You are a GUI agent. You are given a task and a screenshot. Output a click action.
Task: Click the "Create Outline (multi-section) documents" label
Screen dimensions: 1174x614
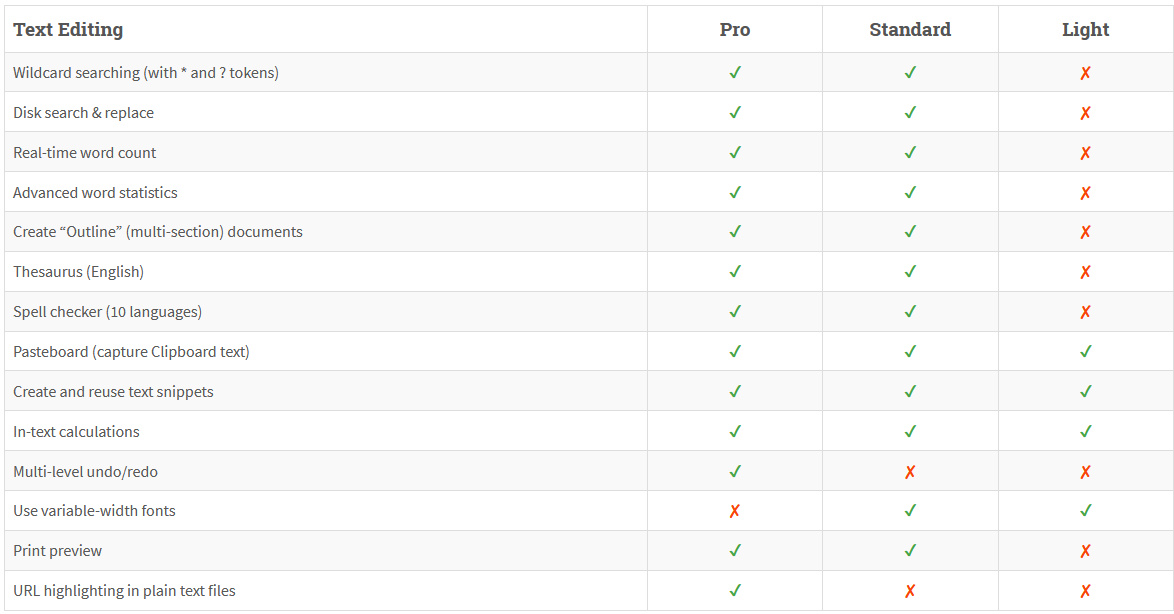click(x=158, y=232)
